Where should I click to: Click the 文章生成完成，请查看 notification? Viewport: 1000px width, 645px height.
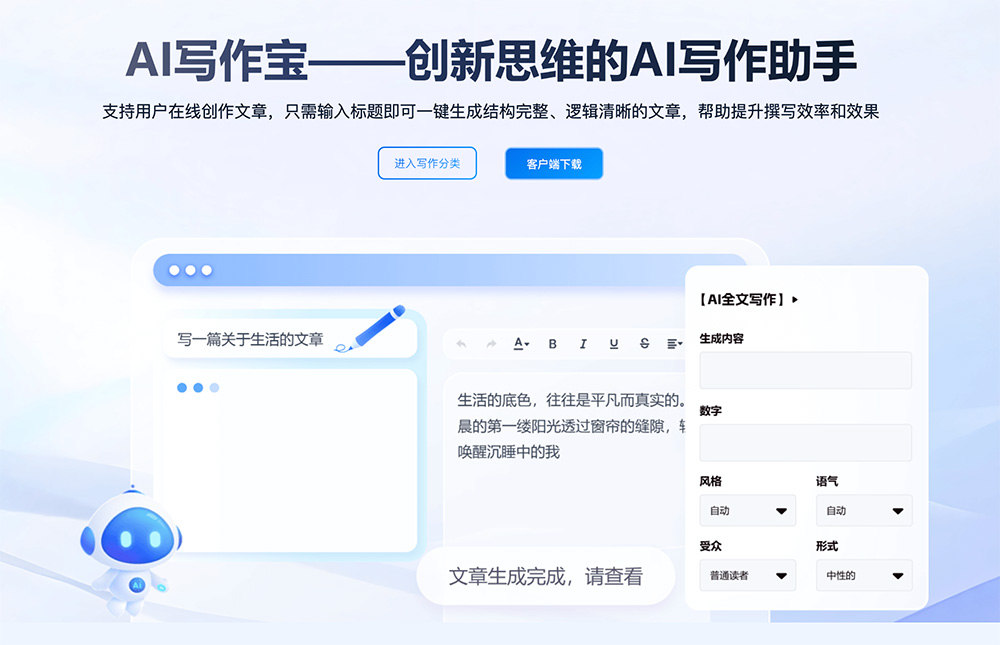[x=548, y=576]
